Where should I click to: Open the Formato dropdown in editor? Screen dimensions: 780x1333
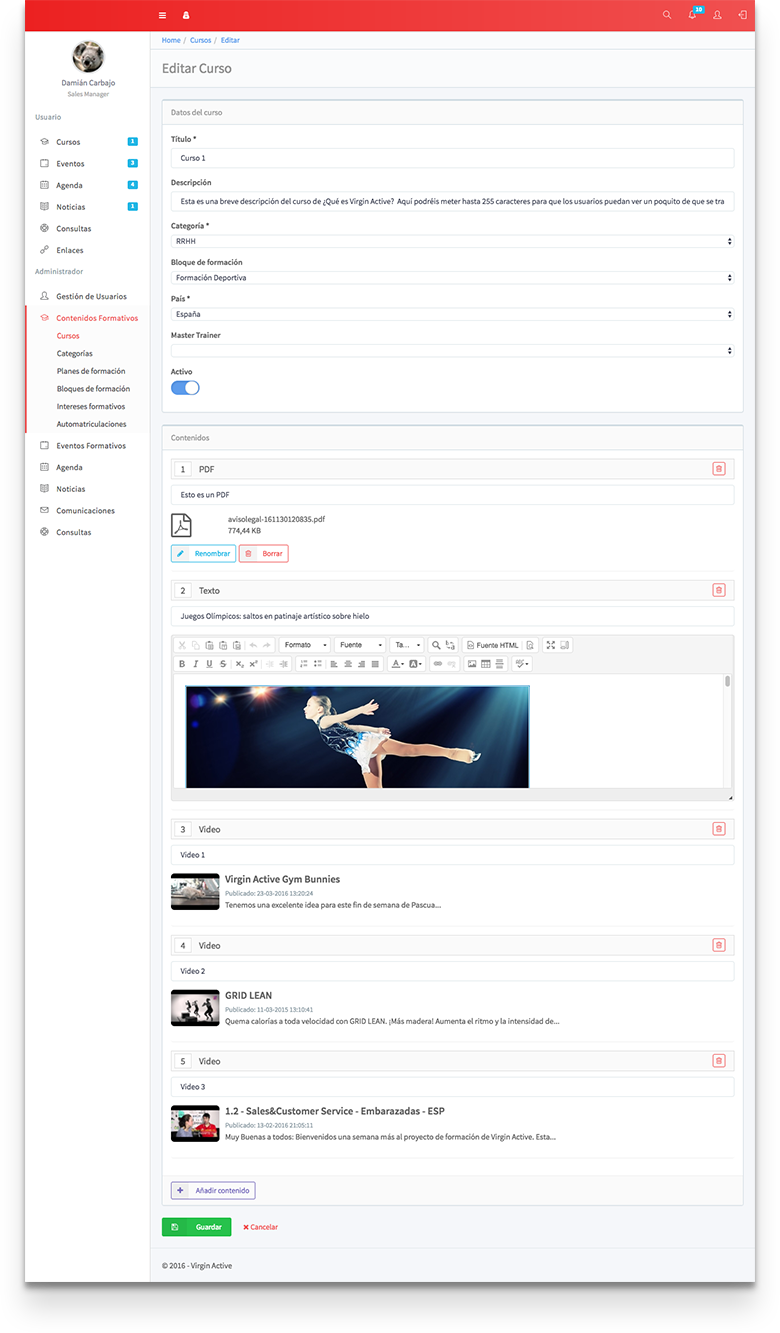tap(305, 645)
